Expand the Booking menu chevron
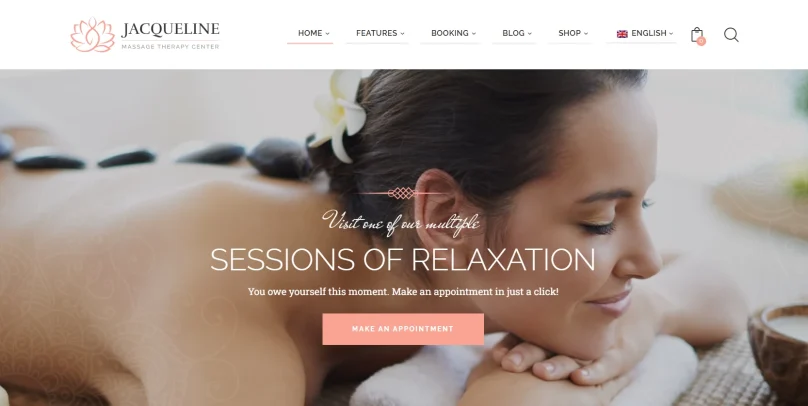Screen dimensions: 808x406 (x=474, y=33)
